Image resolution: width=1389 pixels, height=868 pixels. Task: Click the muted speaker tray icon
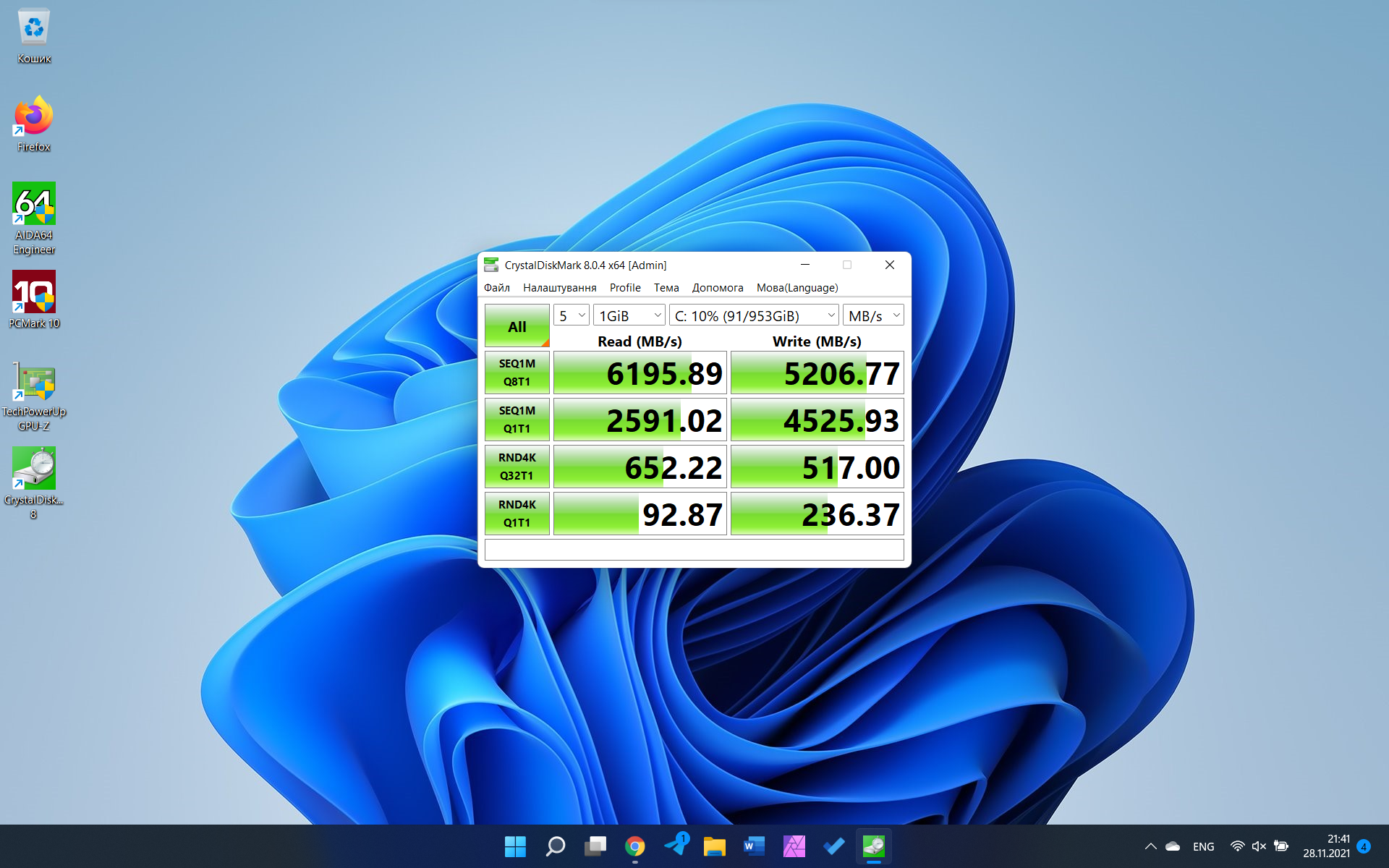(x=1259, y=846)
